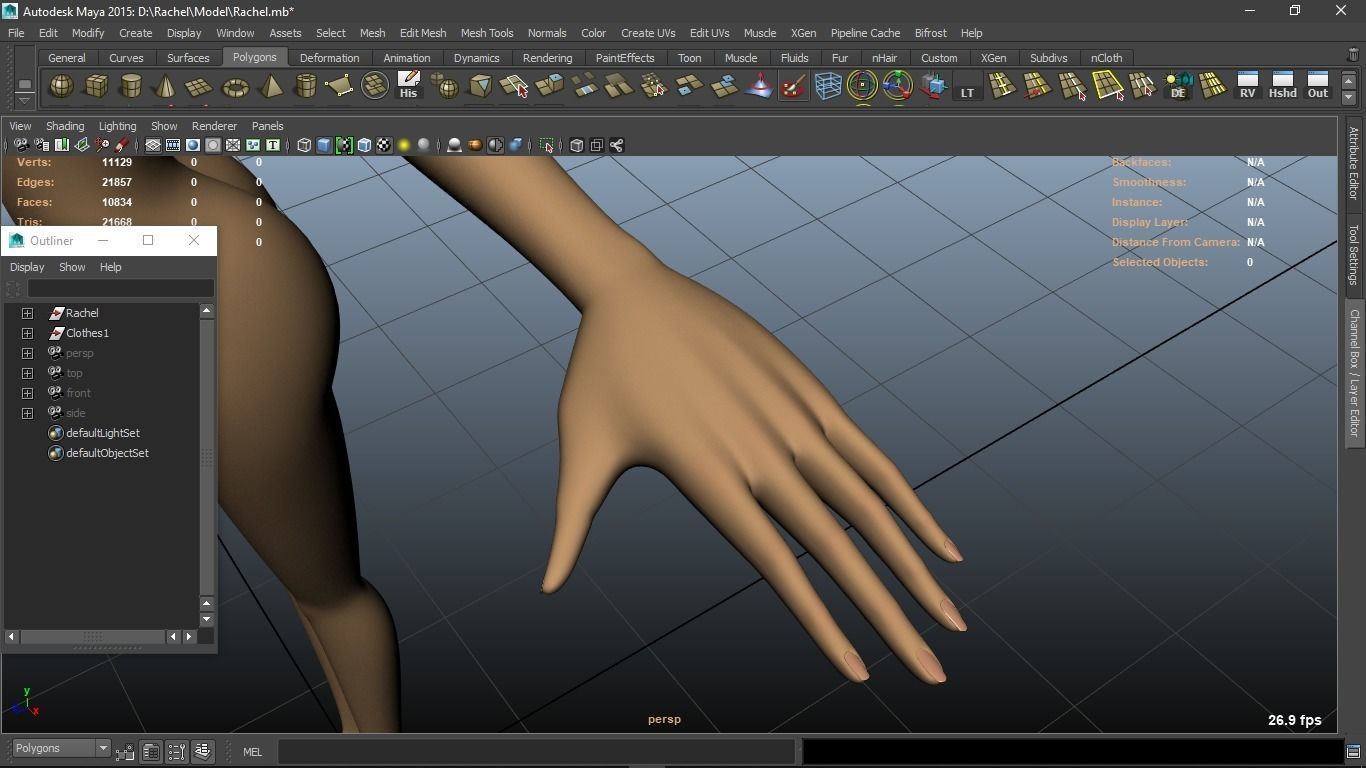
Task: Open the viewport Shading menu
Action: (x=65, y=126)
